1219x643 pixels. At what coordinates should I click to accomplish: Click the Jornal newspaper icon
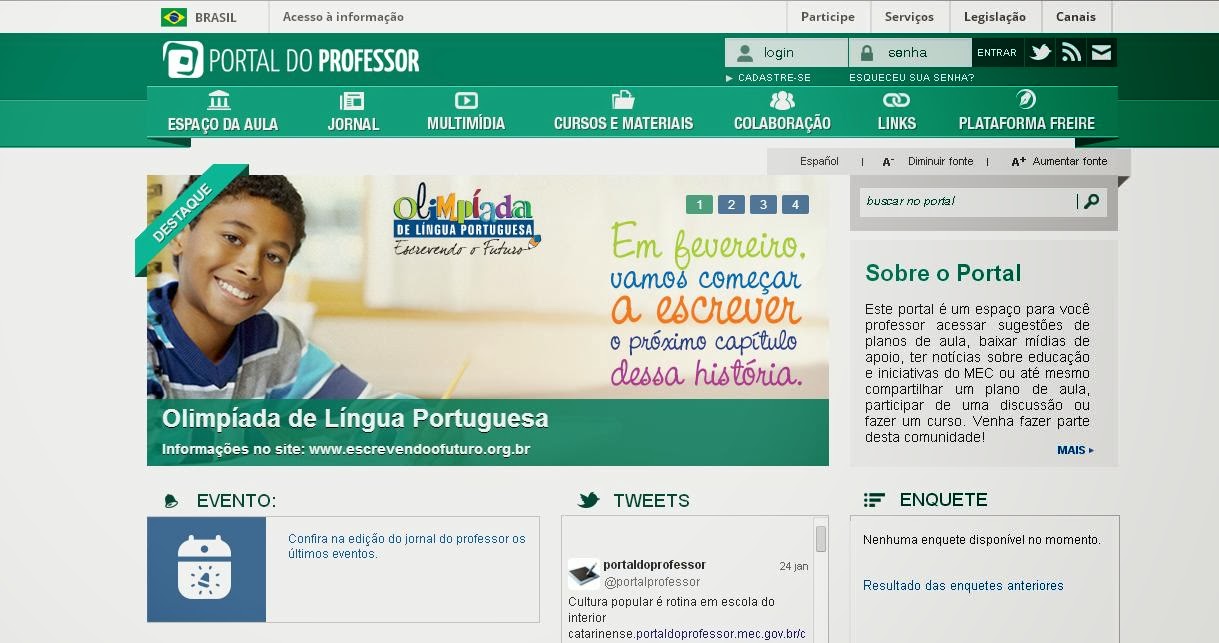[x=352, y=100]
